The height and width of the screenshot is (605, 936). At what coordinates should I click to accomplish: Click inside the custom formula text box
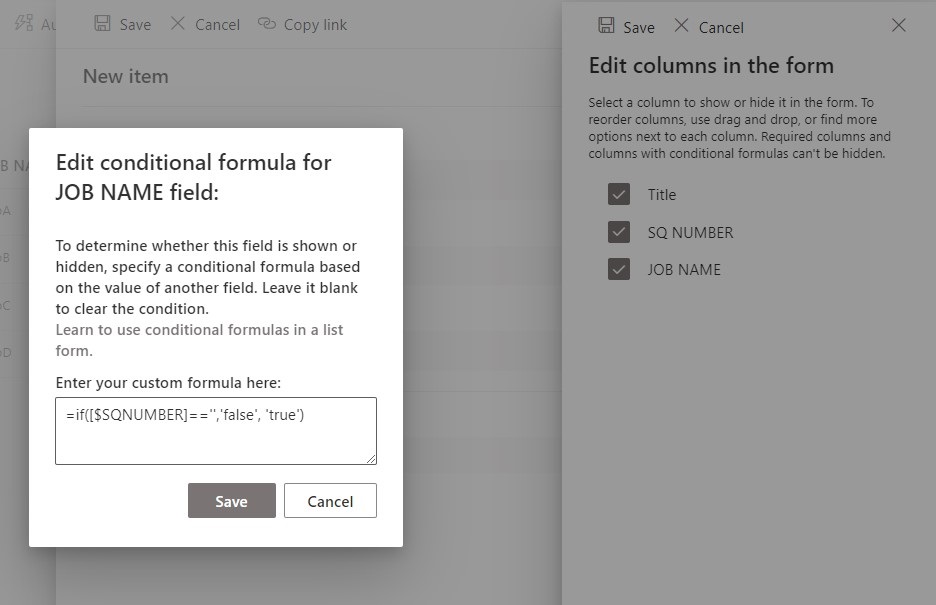point(215,428)
